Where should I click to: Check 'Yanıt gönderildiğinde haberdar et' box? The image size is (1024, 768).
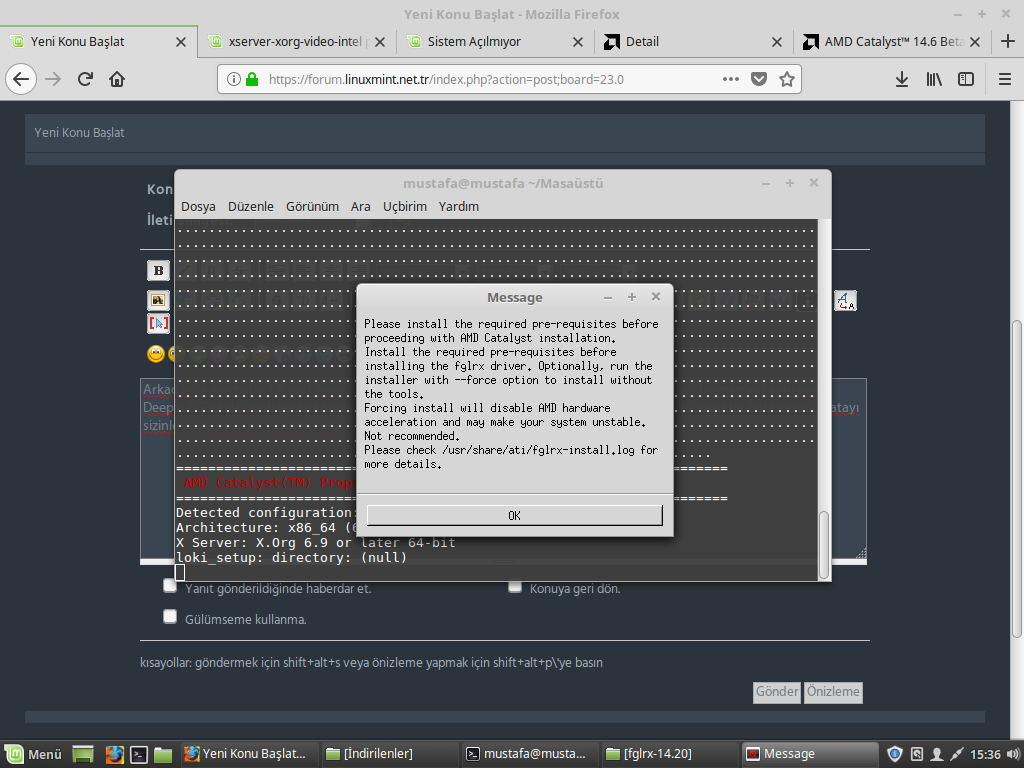pyautogui.click(x=170, y=586)
